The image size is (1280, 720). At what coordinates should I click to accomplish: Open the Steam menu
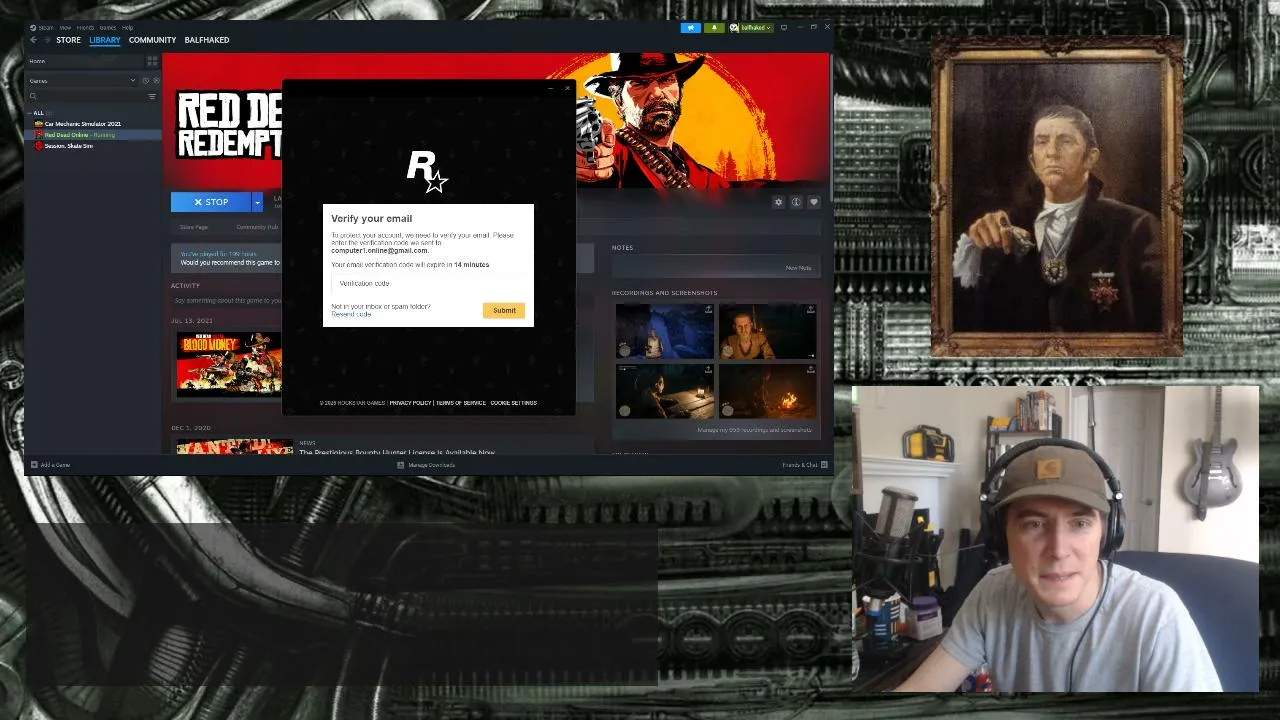(46, 27)
